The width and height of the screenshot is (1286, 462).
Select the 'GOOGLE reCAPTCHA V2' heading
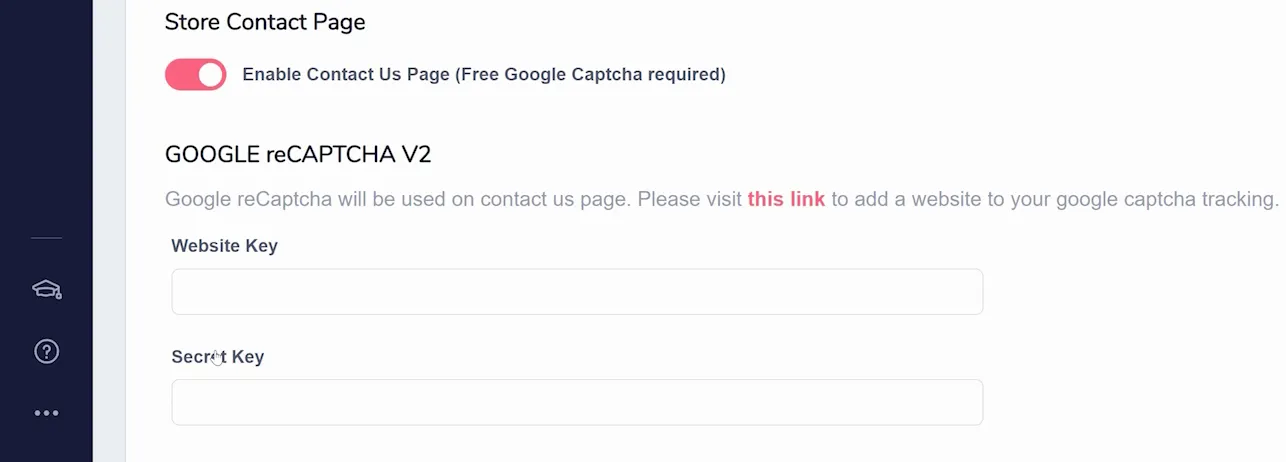pos(298,154)
